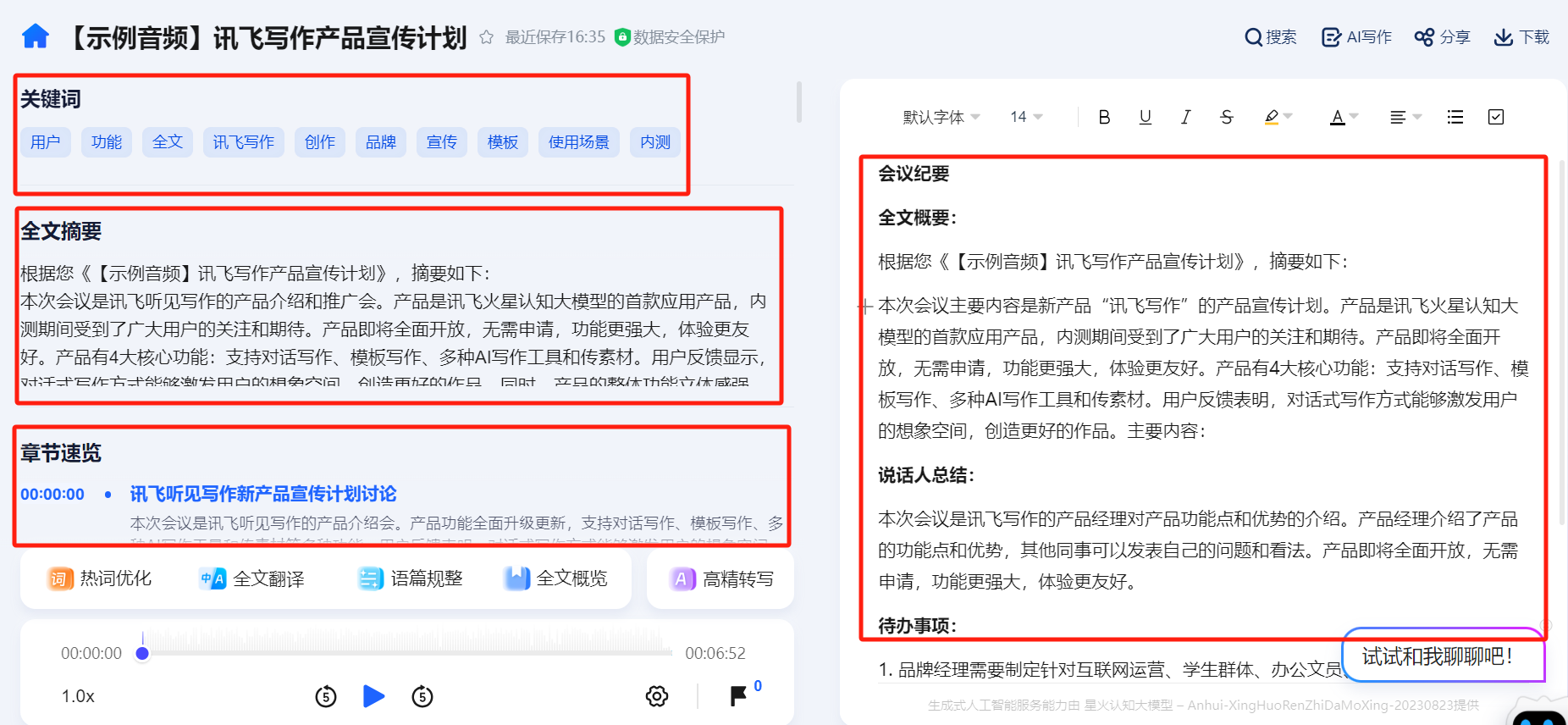Share the document via 分享
1568x725 pixels.
click(1442, 37)
